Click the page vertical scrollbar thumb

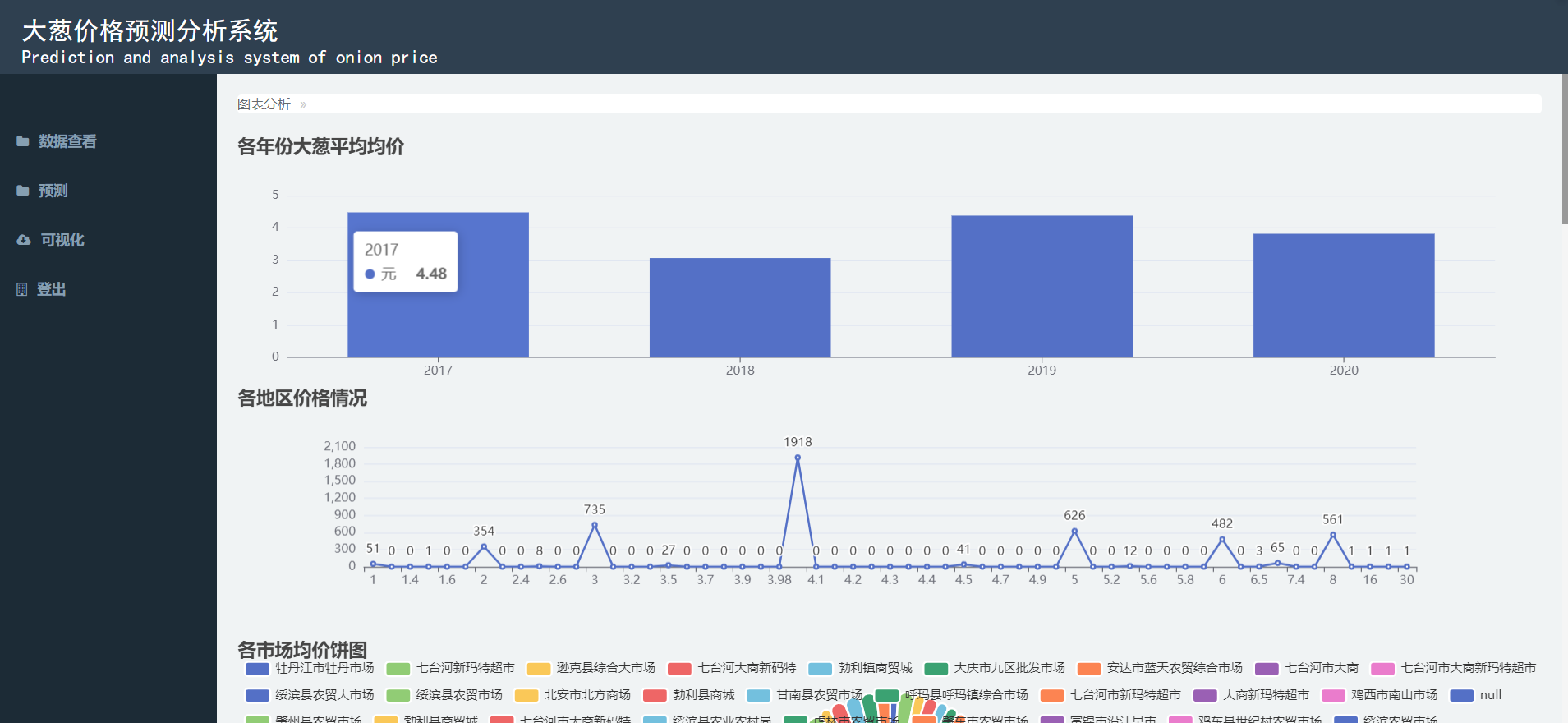[x=1564, y=149]
